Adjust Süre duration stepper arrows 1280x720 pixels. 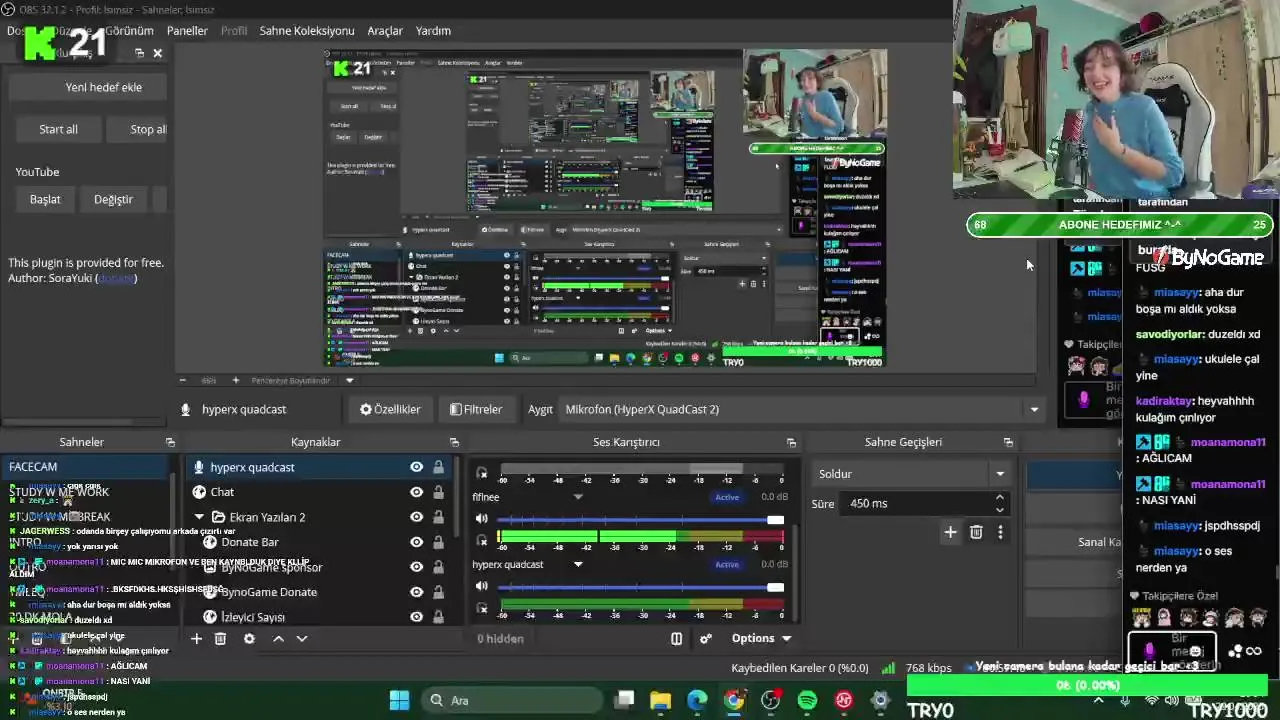[x=999, y=503]
